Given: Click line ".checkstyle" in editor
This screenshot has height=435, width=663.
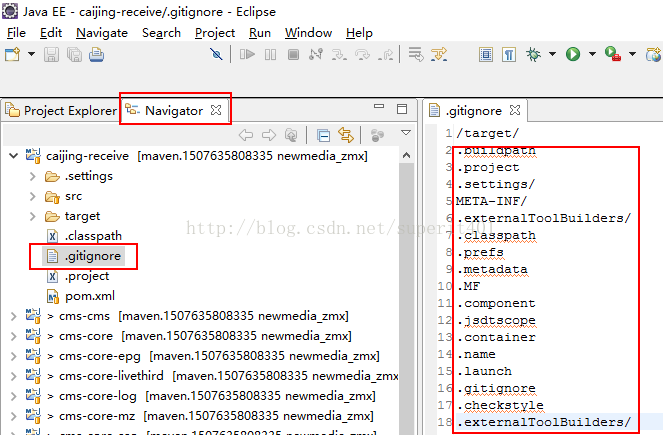Looking at the screenshot, I should (503, 405).
